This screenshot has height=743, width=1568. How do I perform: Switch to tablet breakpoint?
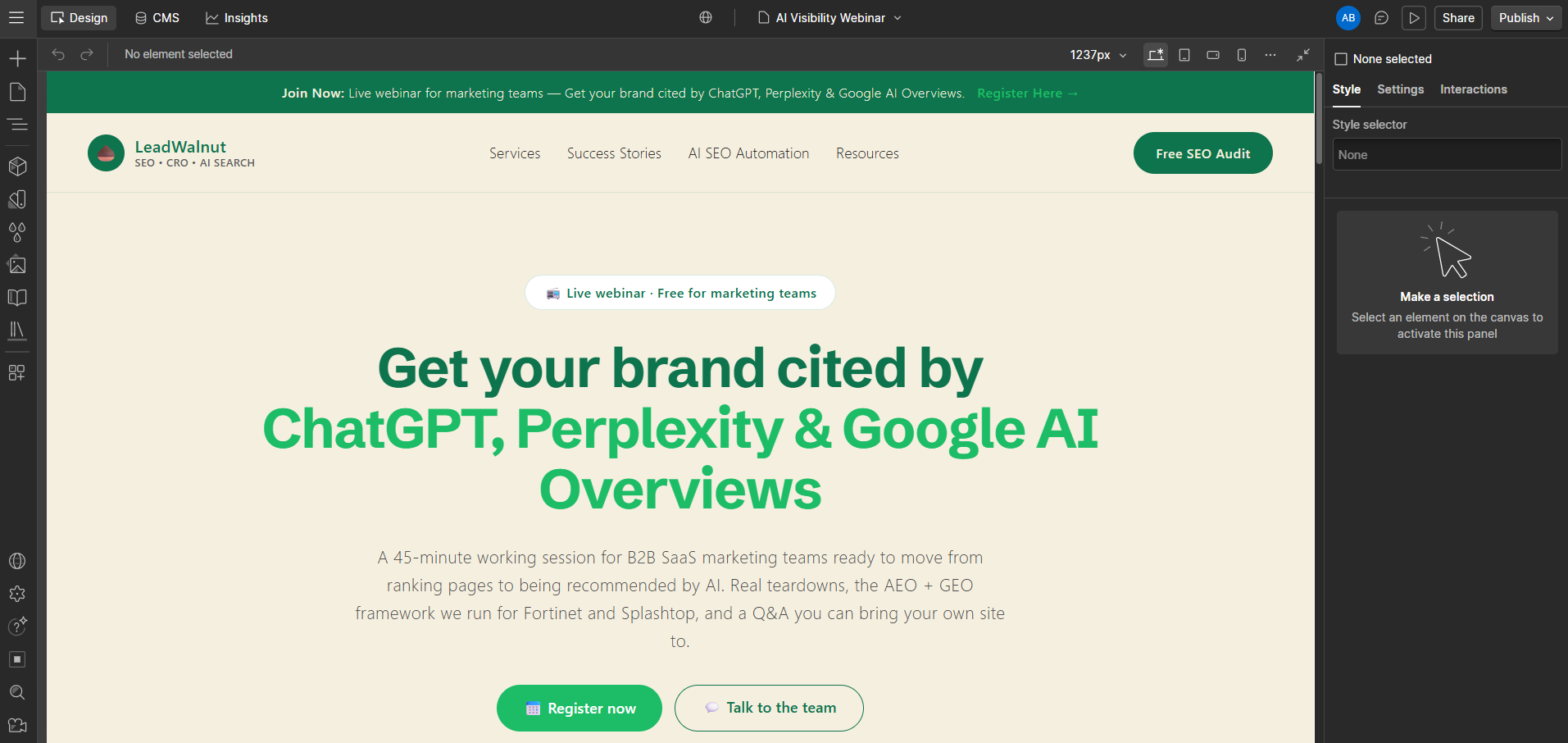point(1184,54)
